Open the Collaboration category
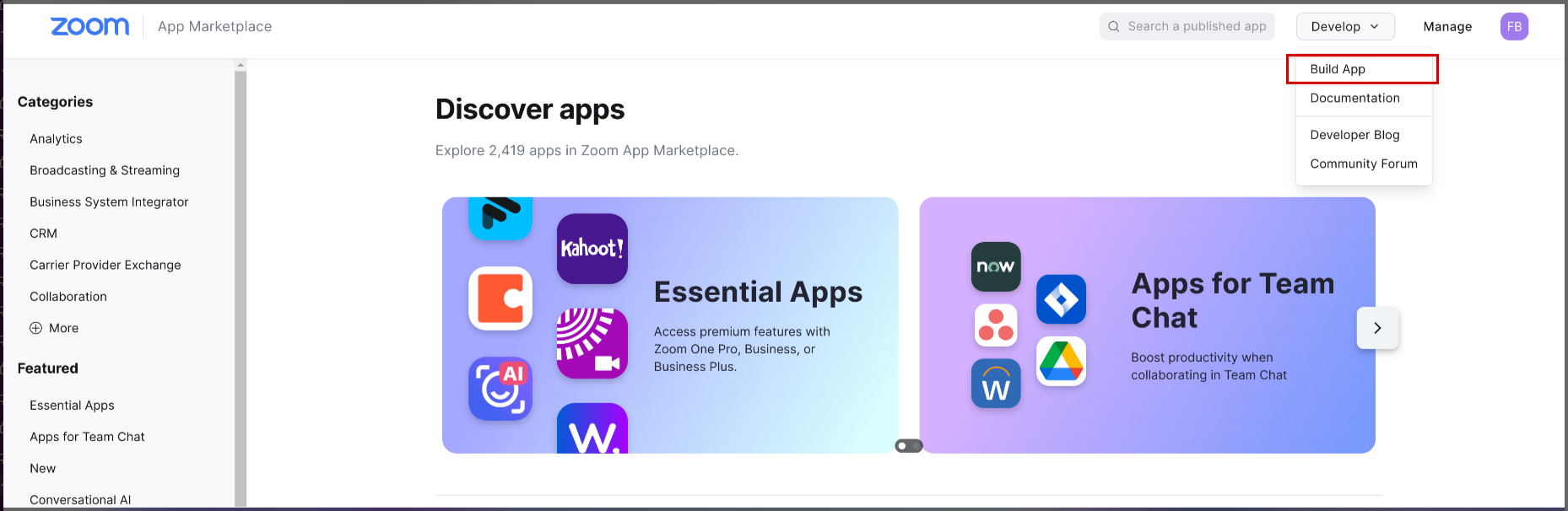Screen dimensions: 1568x511 tap(68, 297)
